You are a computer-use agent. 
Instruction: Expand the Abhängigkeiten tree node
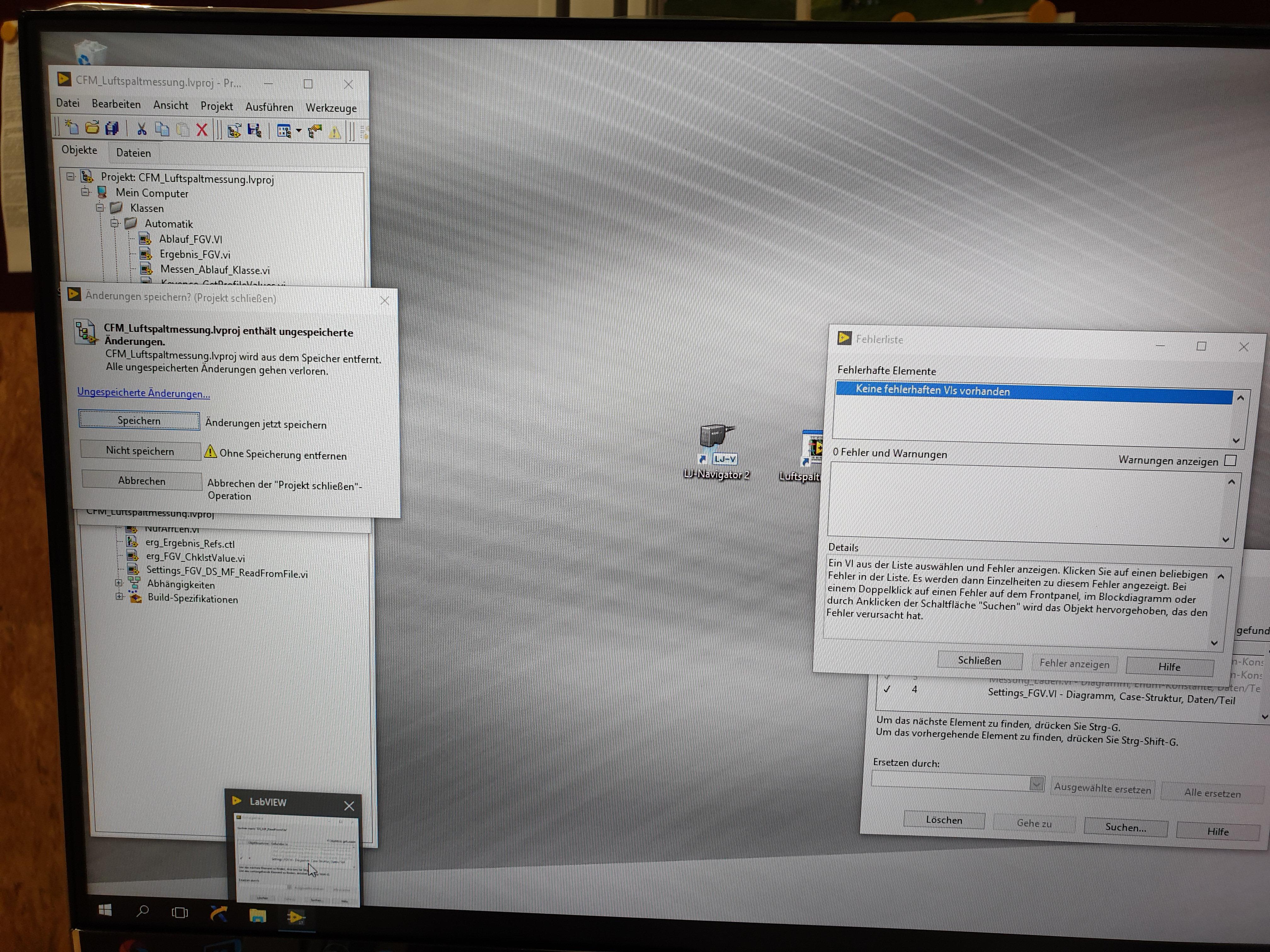119,583
